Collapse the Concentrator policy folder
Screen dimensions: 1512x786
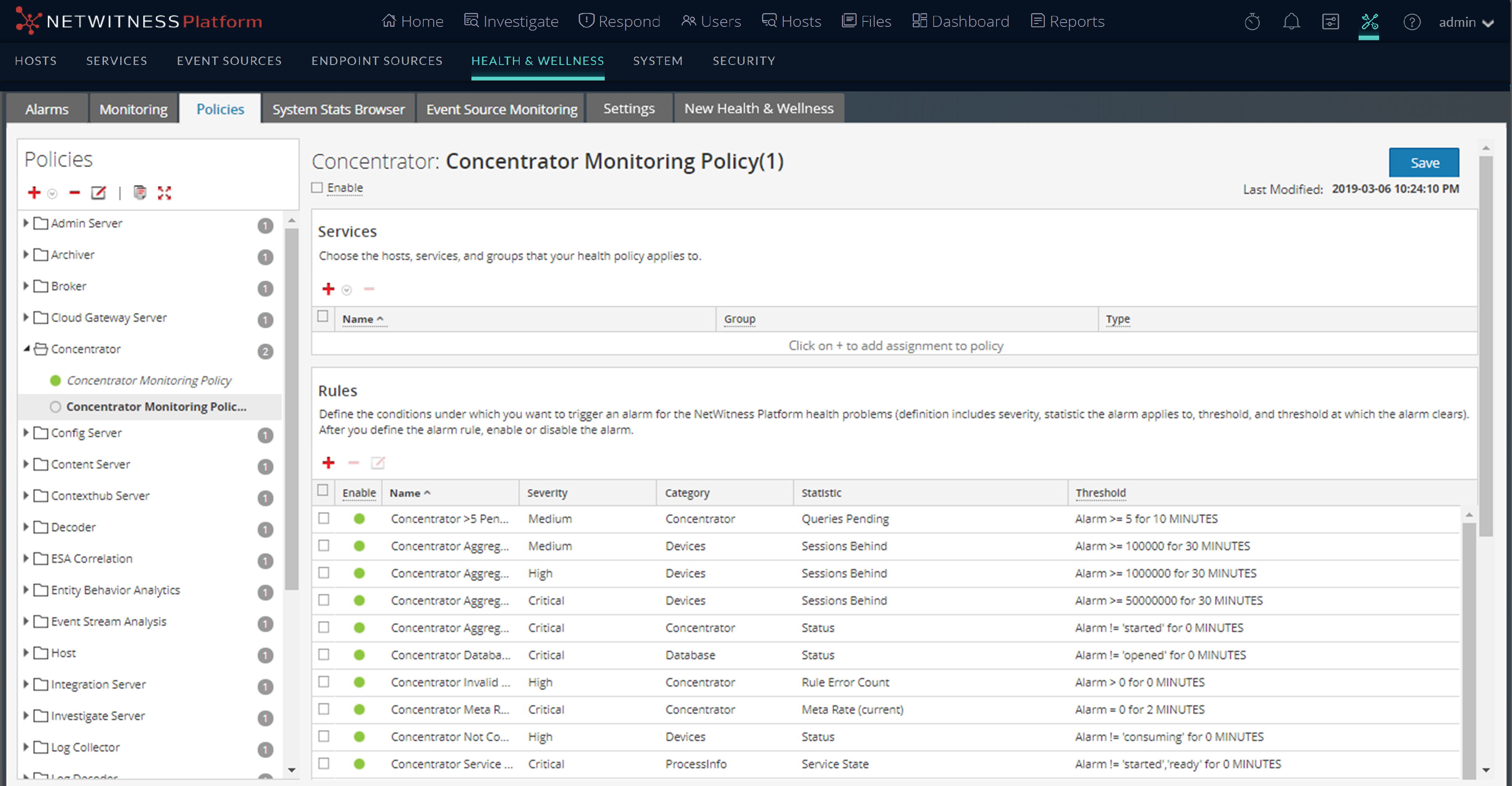[26, 349]
